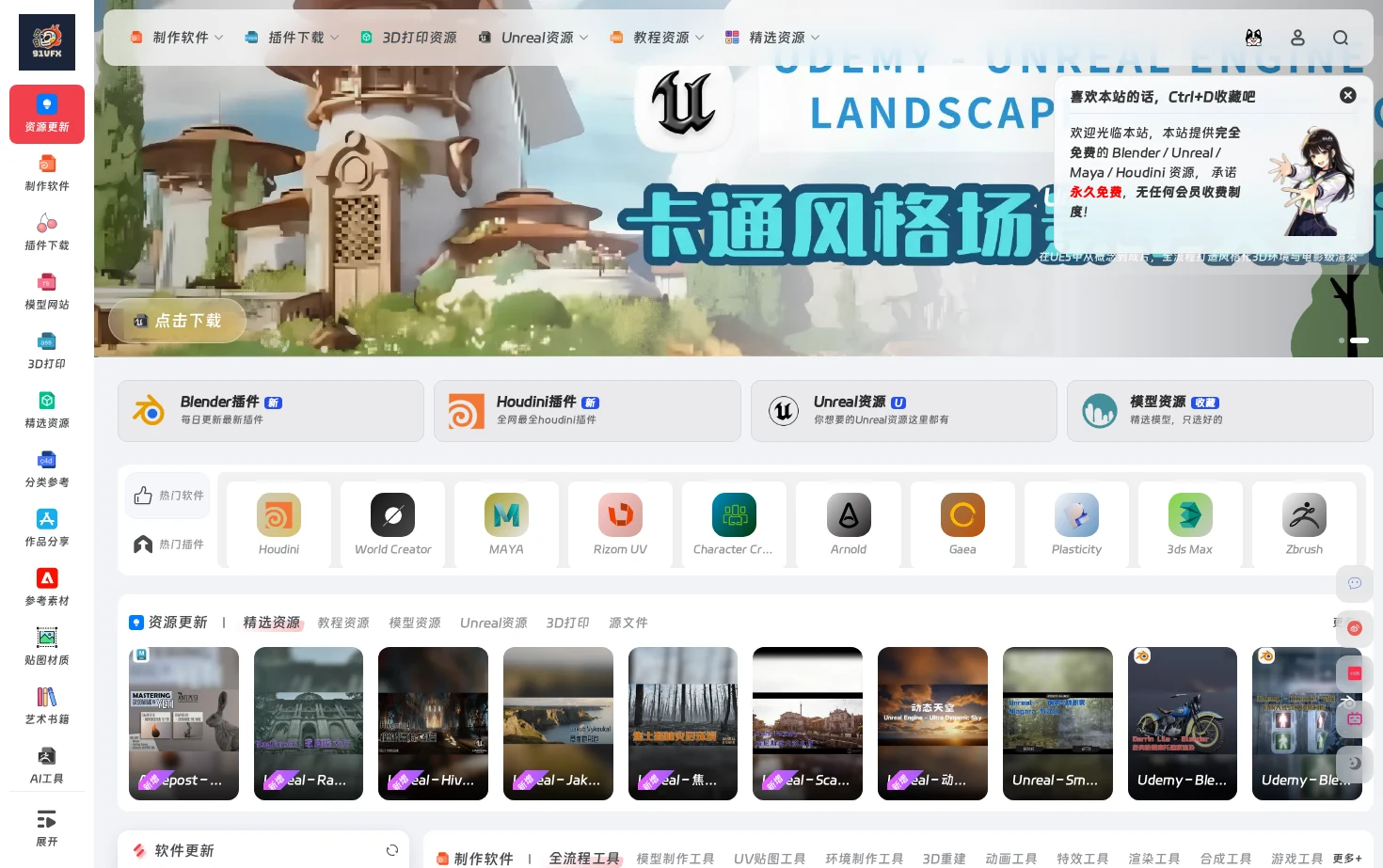Open the 91VFX site logo

(47, 42)
